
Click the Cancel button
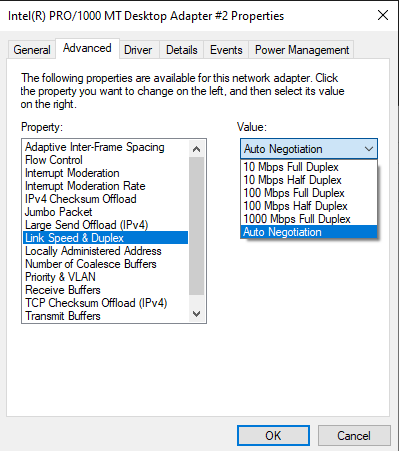(354, 435)
